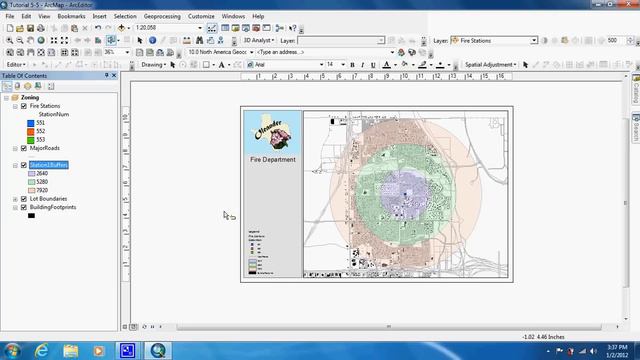Open the Selection menu
This screenshot has width=640, height=360.
(x=125, y=16)
